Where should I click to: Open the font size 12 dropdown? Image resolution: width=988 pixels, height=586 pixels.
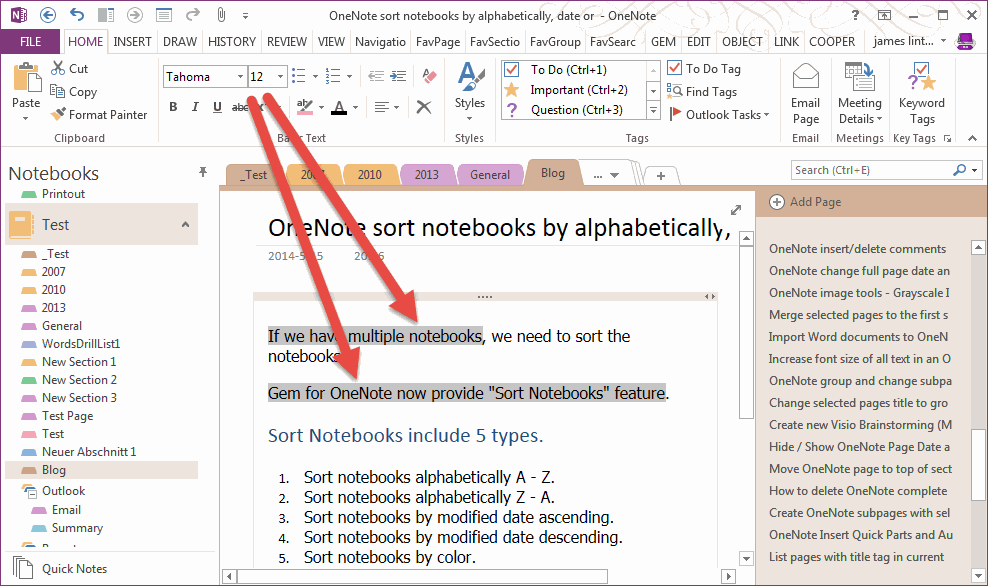pos(281,77)
